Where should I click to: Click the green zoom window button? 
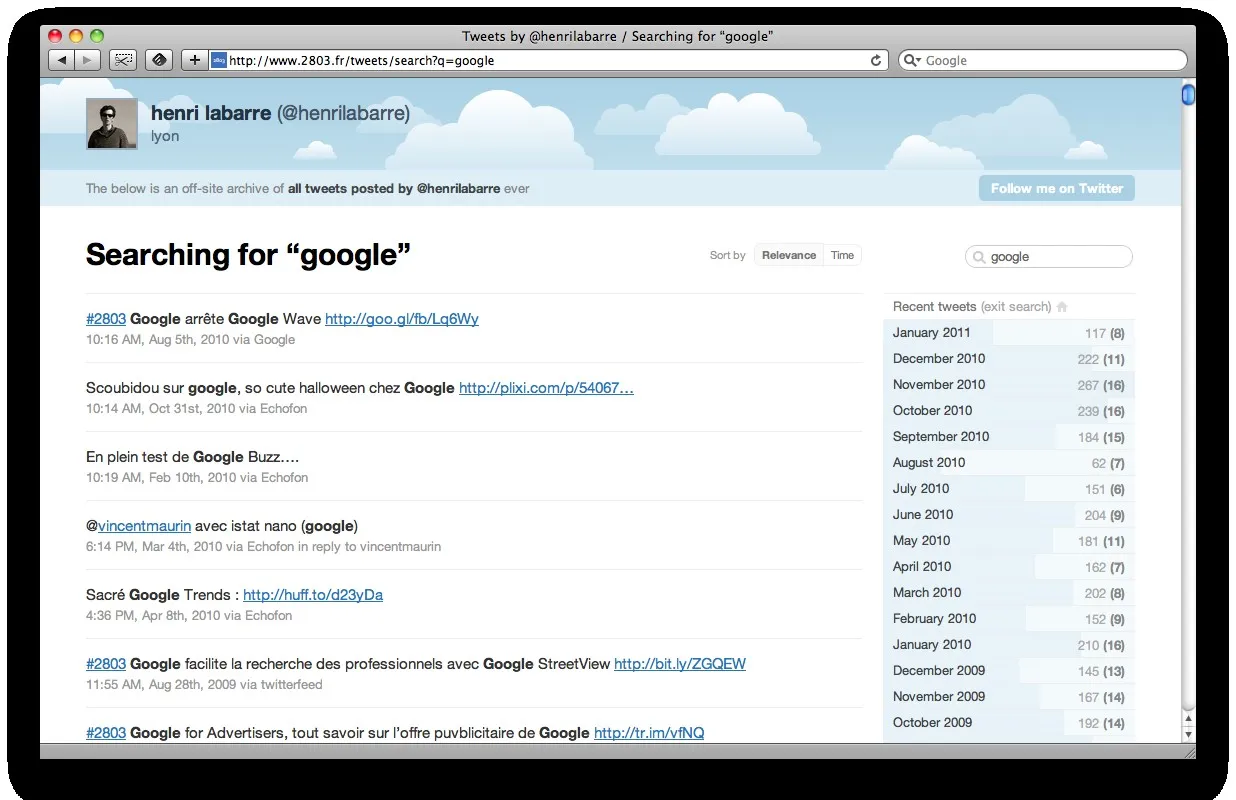pos(96,36)
